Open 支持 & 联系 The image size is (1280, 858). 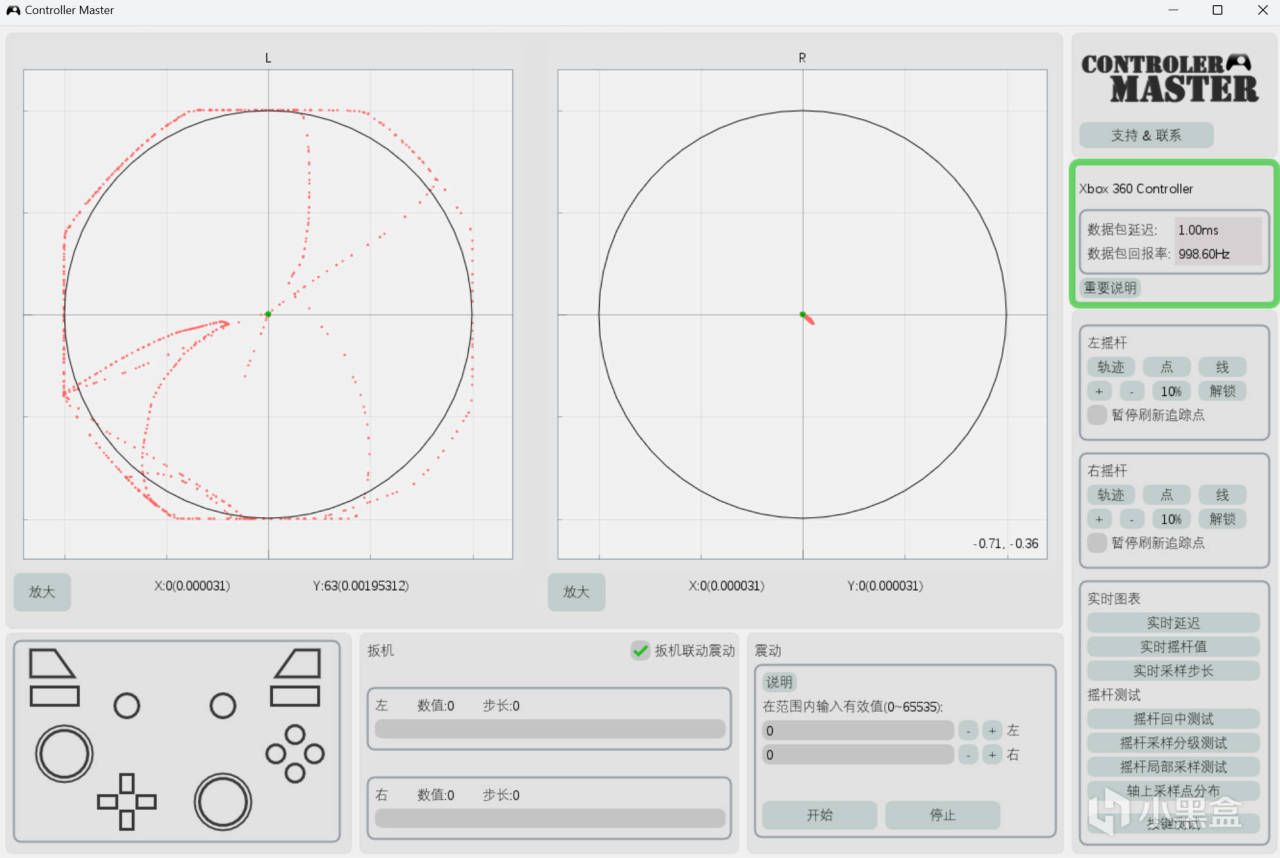[x=1146, y=135]
